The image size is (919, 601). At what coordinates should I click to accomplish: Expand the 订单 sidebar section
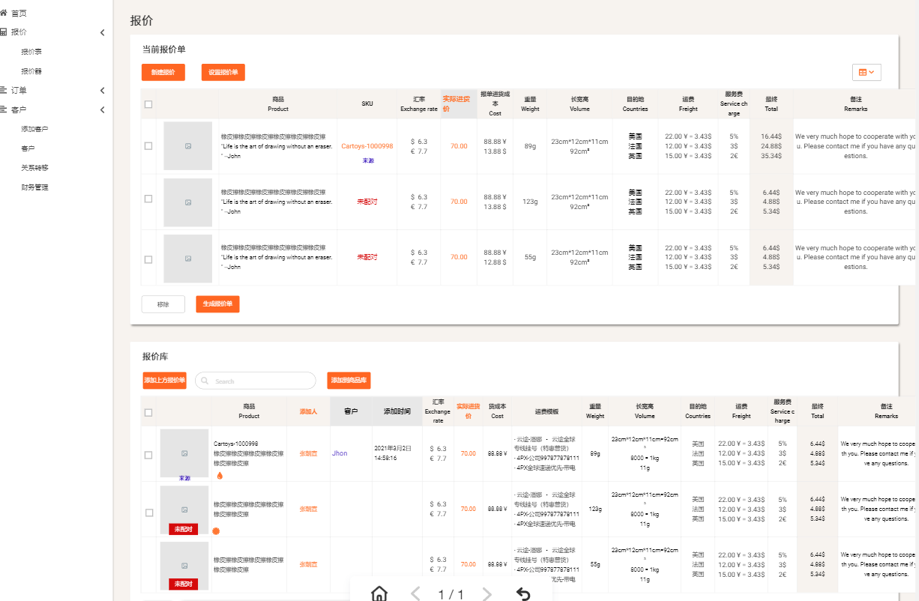[x=102, y=91]
